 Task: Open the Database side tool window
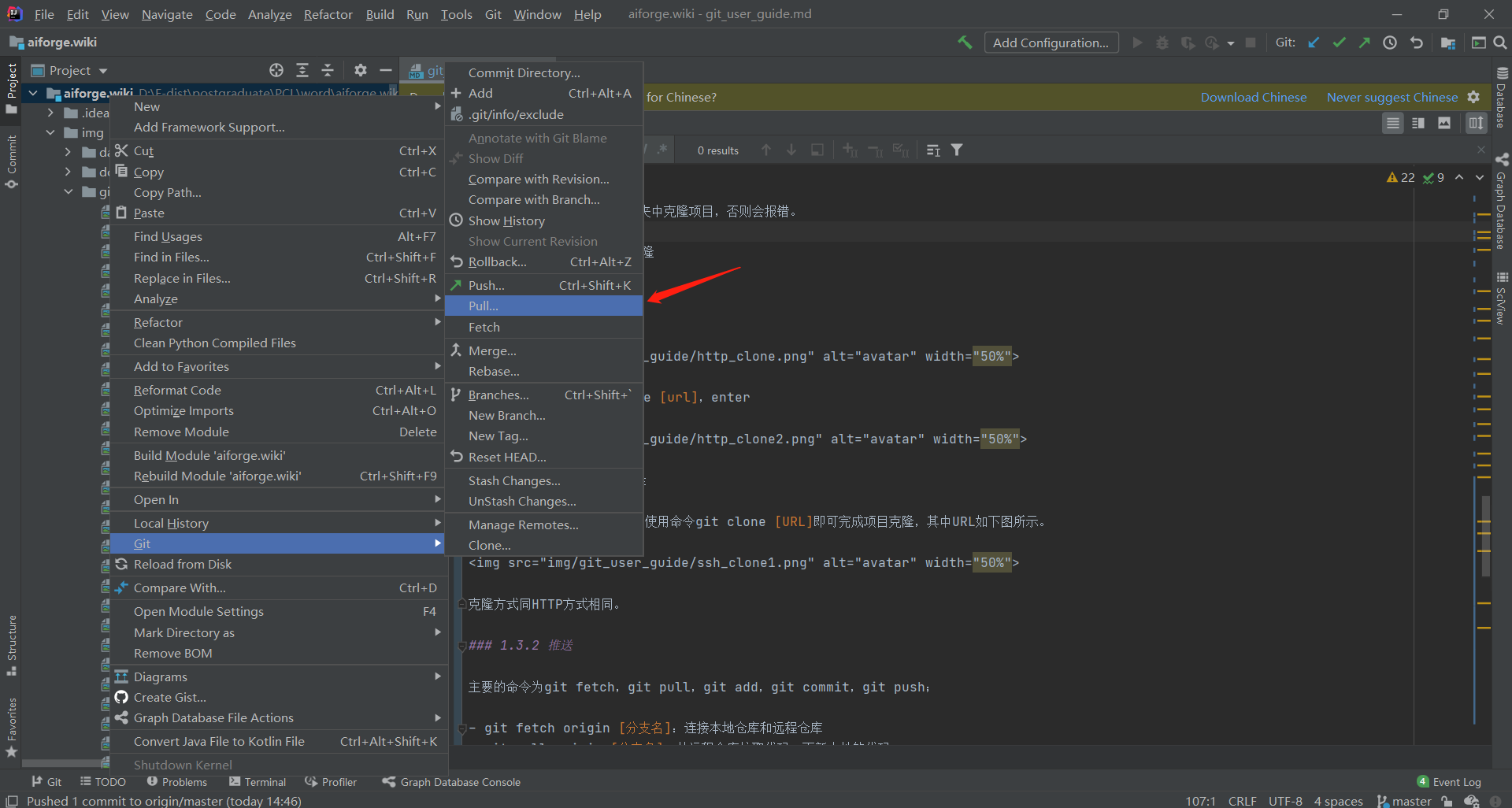click(x=1502, y=97)
